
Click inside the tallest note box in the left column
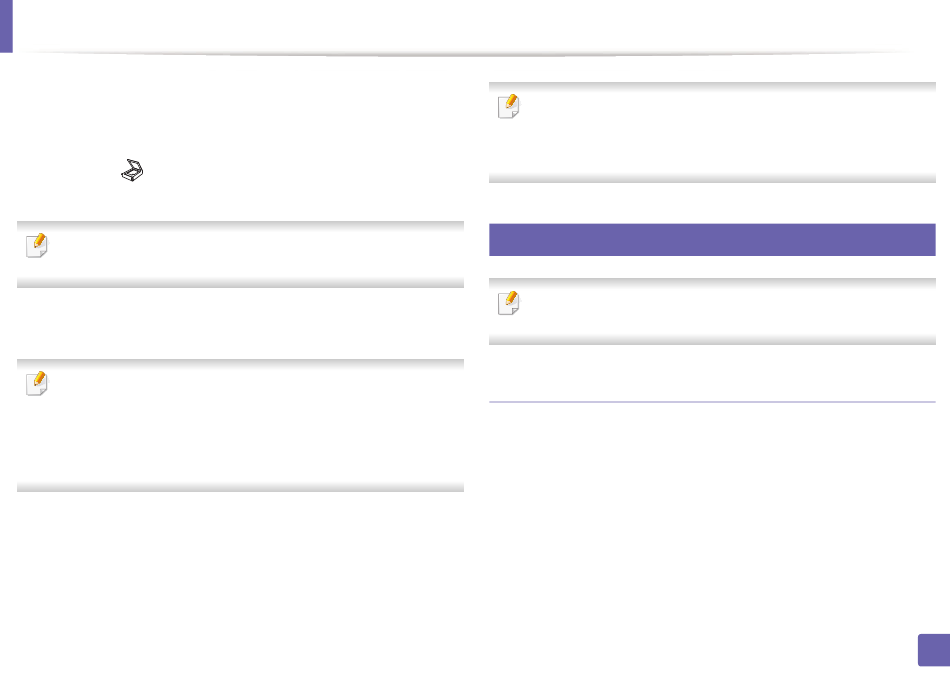[250, 425]
